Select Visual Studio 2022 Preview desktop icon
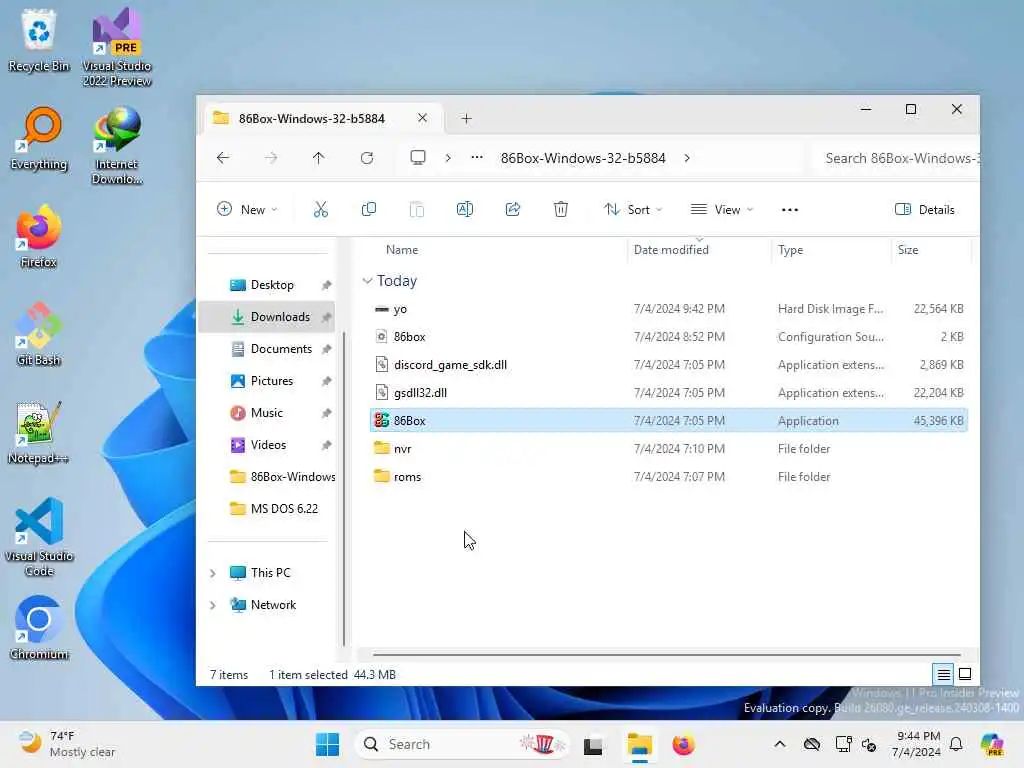1024x768 pixels. 116,47
